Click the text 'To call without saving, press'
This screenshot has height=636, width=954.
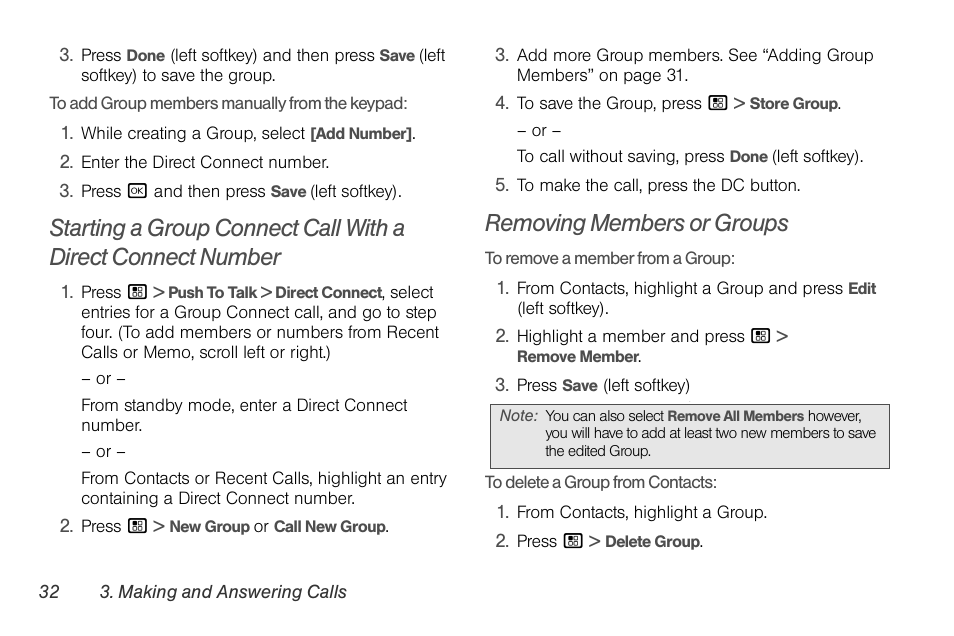[620, 156]
